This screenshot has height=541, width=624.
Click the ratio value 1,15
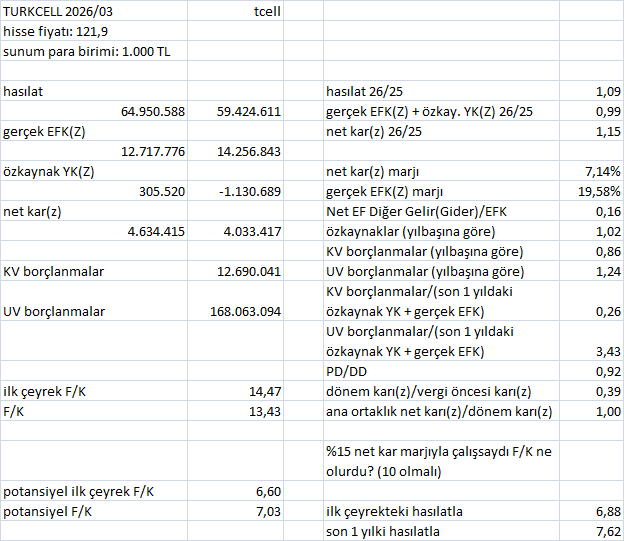pos(591,131)
